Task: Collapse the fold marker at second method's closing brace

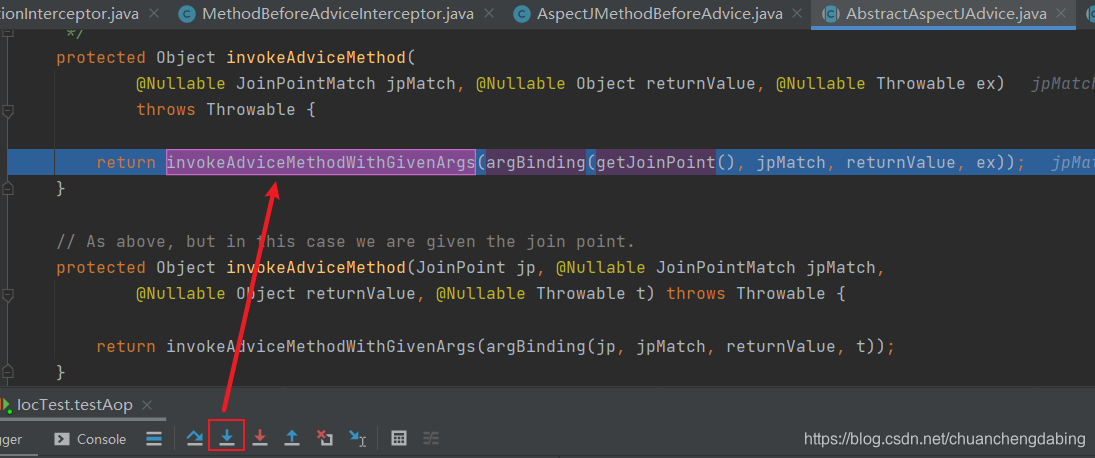Action: coord(8,372)
